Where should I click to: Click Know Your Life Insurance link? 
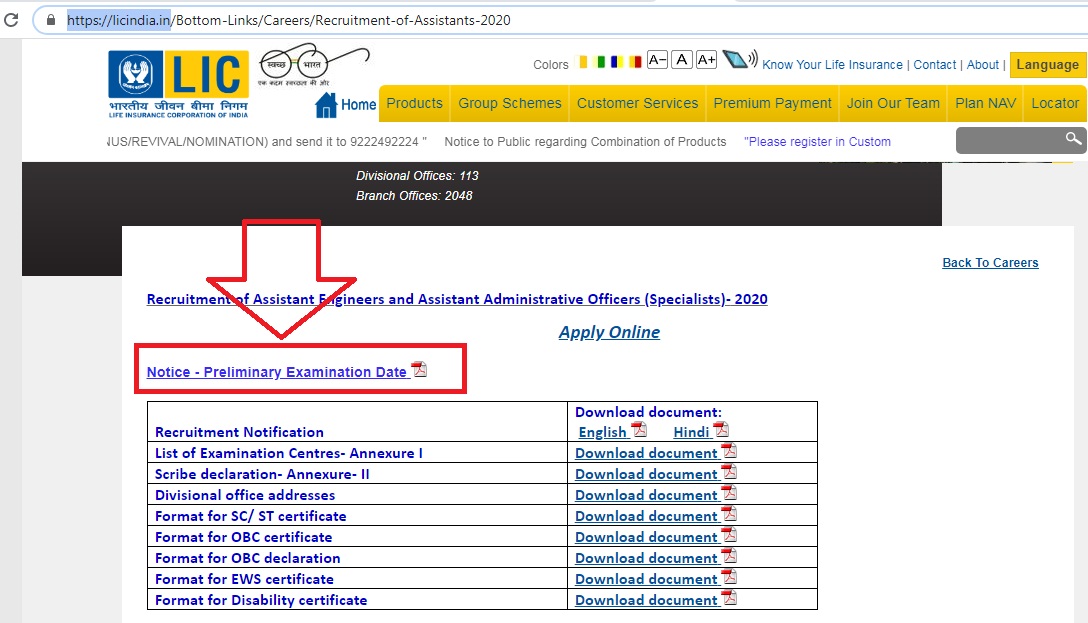coord(833,65)
